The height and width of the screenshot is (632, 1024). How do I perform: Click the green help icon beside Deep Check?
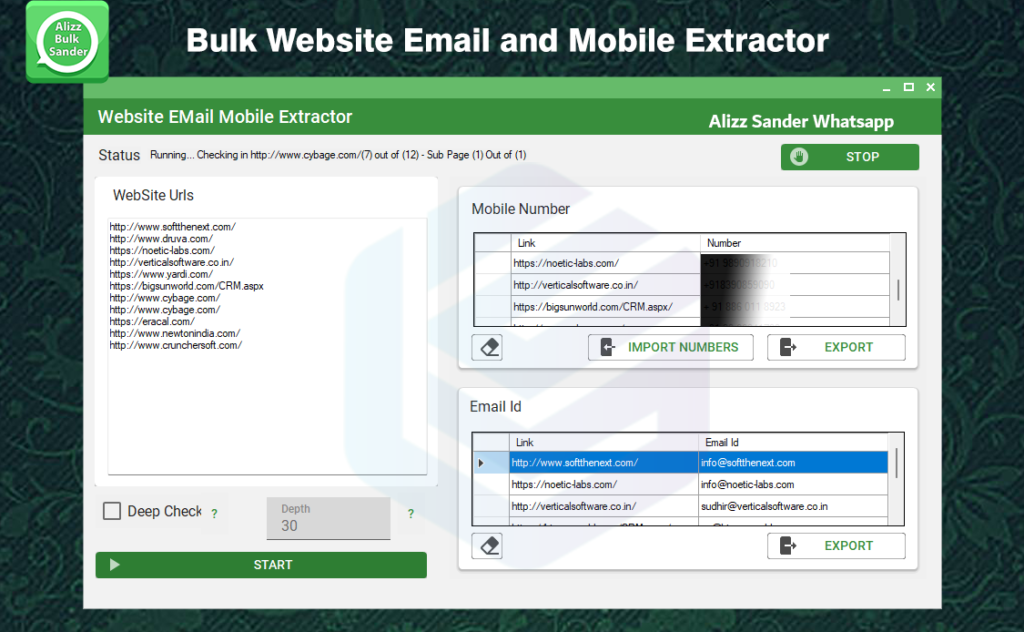pos(214,513)
